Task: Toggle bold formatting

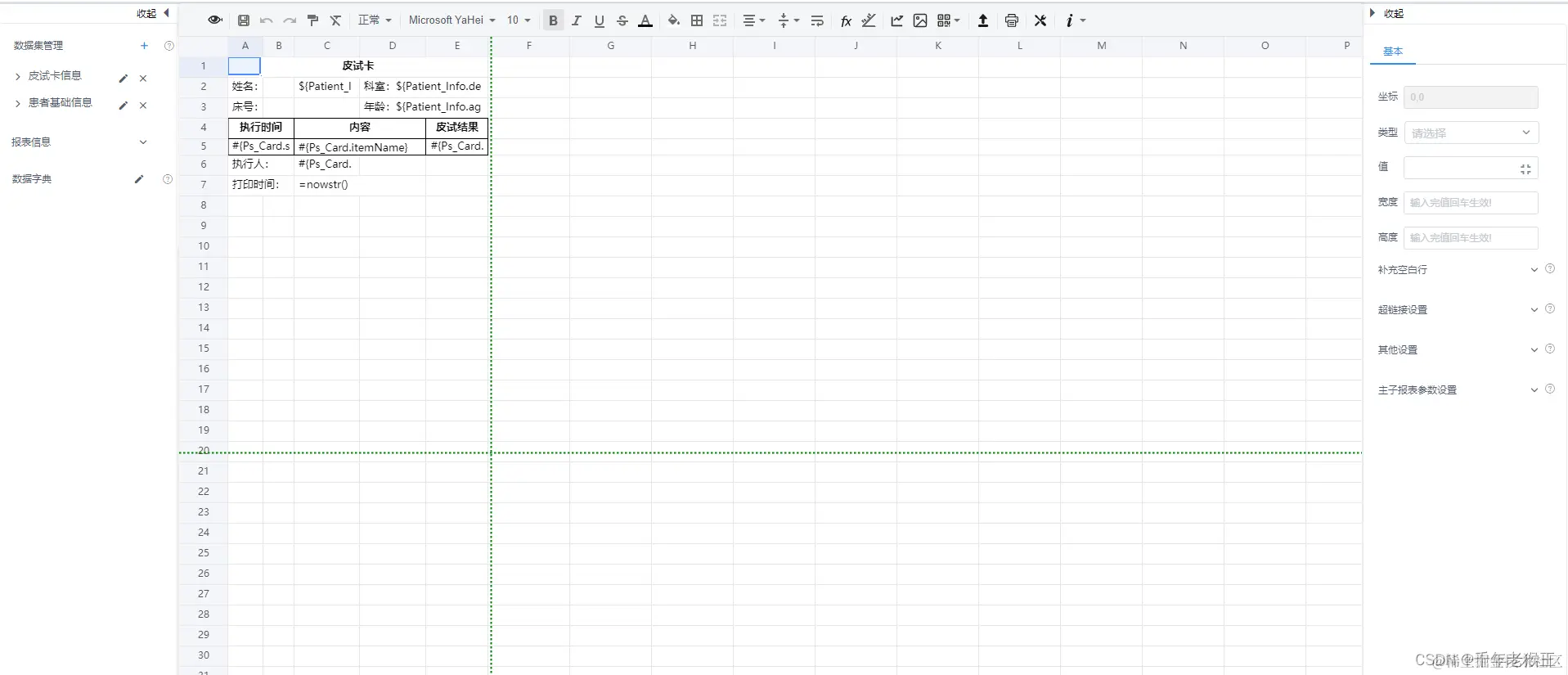Action: (x=554, y=20)
